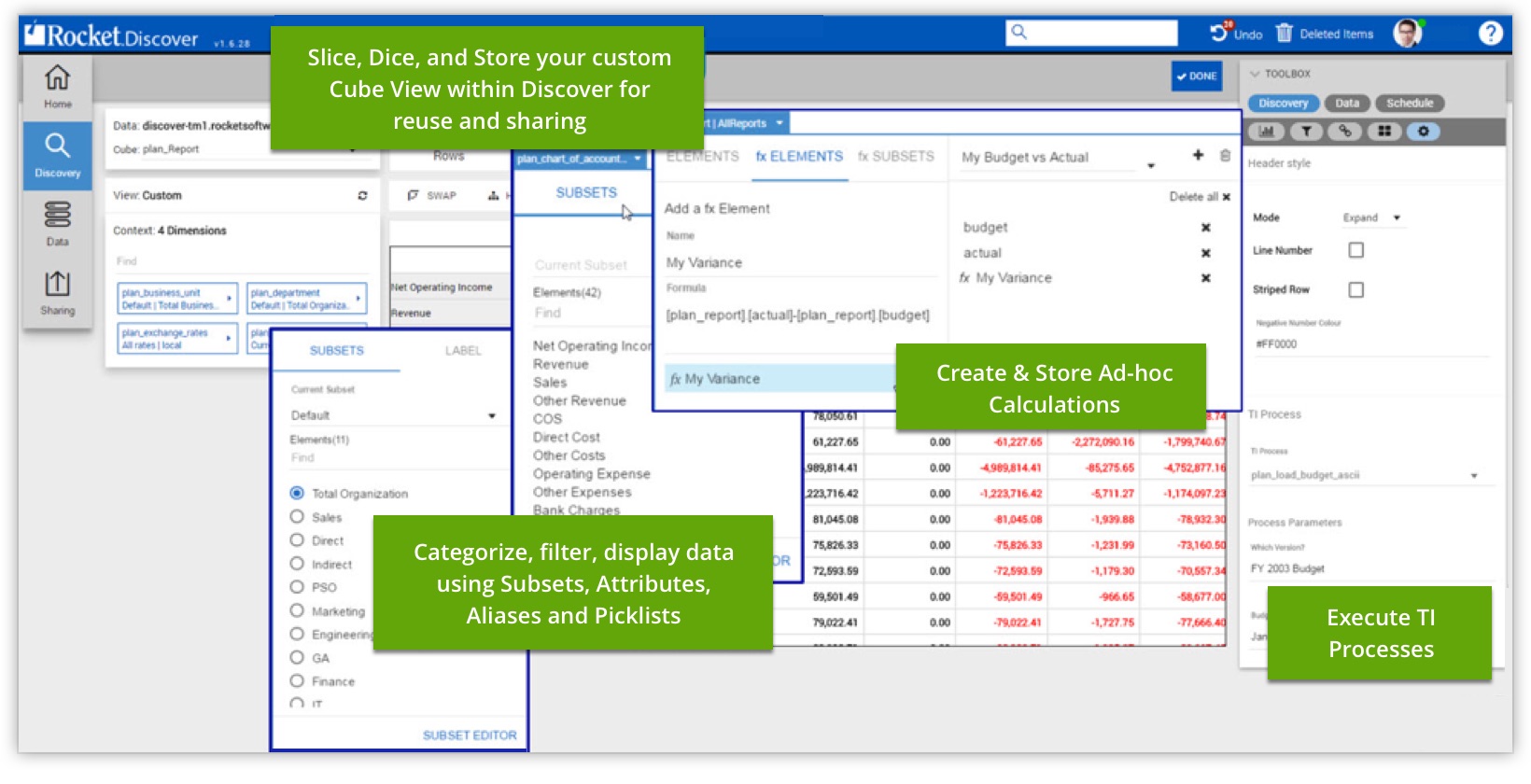Click the SUBSETS header in chart of account panel
This screenshot has height=784, width=1531.
[586, 192]
